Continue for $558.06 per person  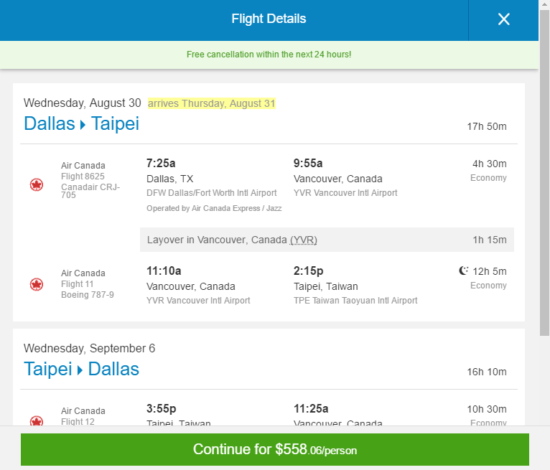tap(275, 449)
